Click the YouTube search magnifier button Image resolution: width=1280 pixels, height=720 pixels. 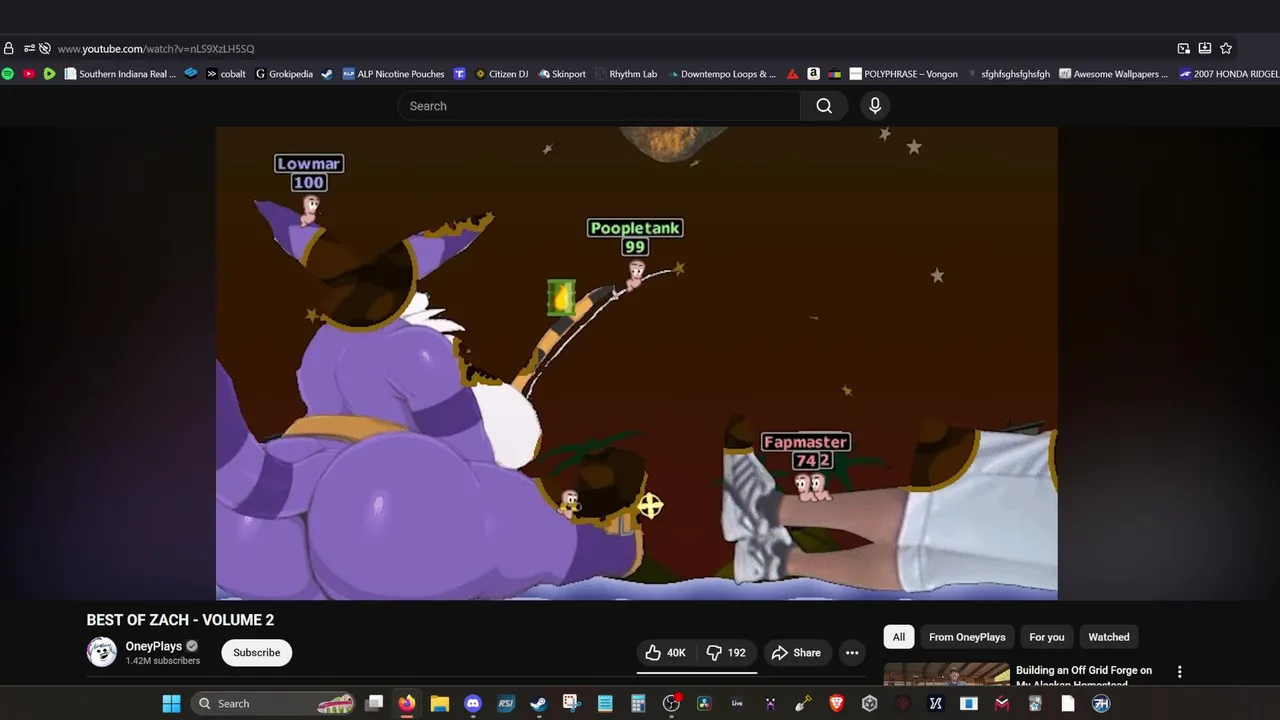(824, 106)
